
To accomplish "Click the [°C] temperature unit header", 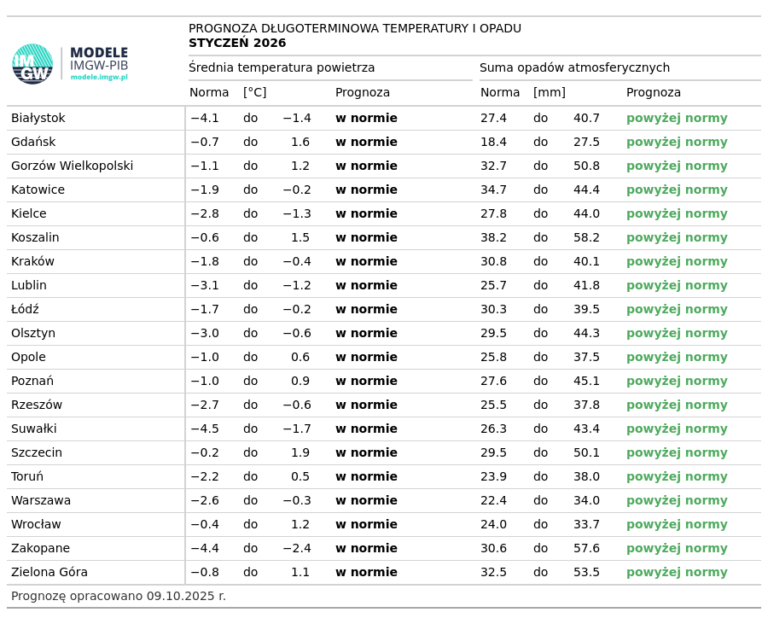I will 255,92.
